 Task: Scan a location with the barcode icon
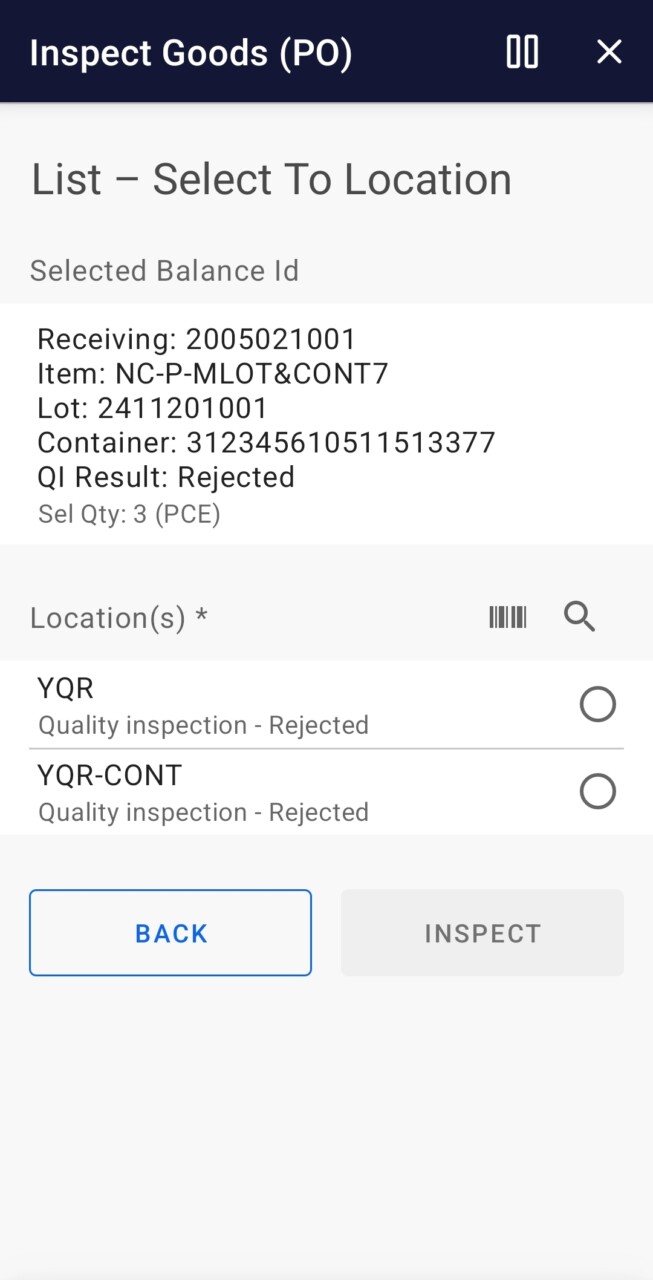(x=508, y=617)
